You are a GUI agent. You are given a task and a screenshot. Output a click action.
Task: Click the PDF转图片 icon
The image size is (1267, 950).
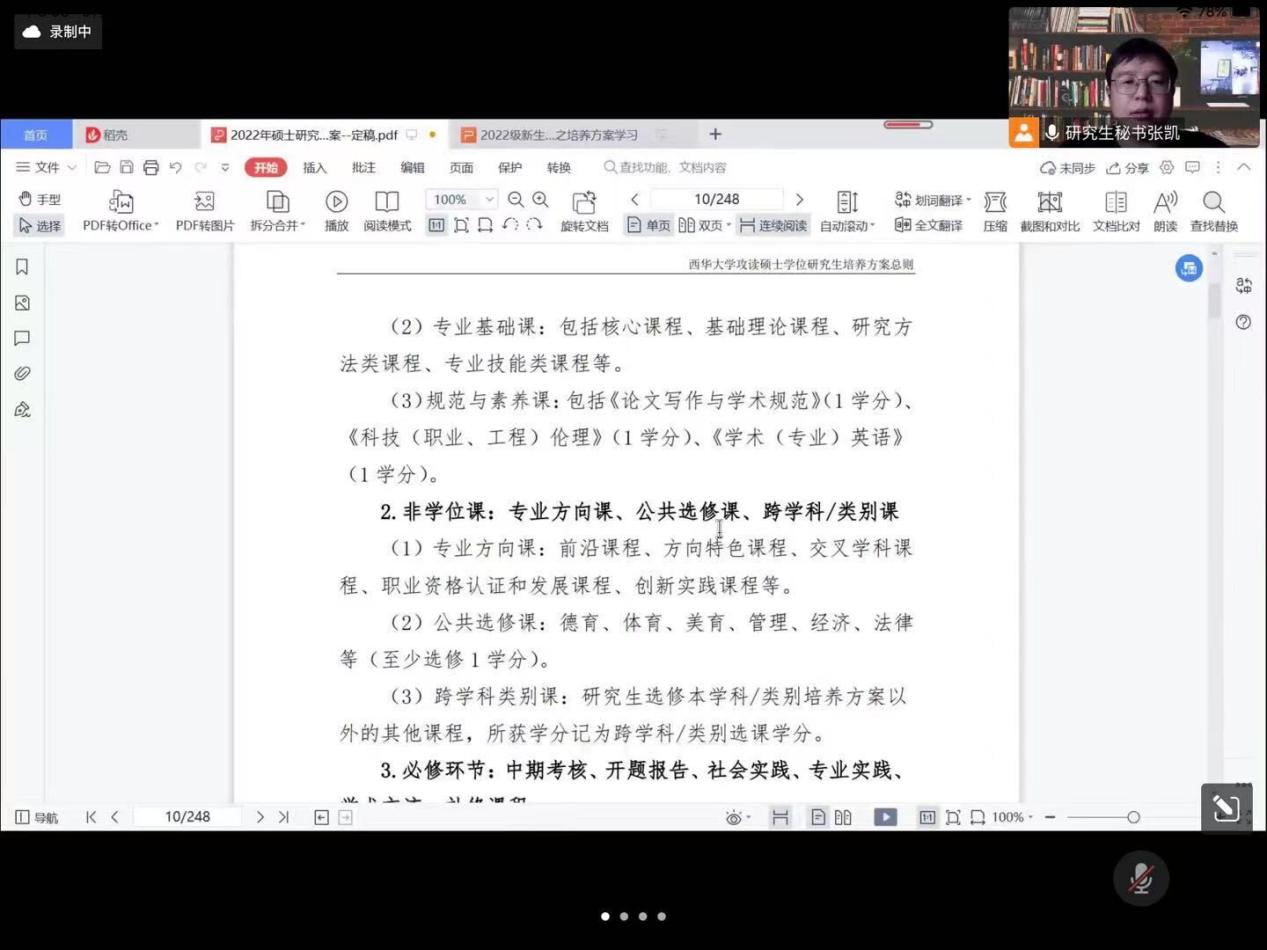tap(204, 203)
